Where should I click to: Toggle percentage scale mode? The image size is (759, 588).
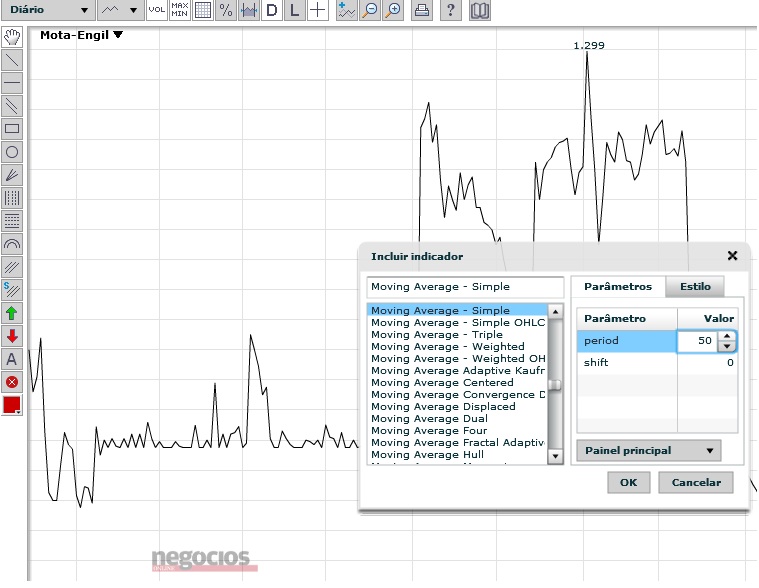pos(226,10)
